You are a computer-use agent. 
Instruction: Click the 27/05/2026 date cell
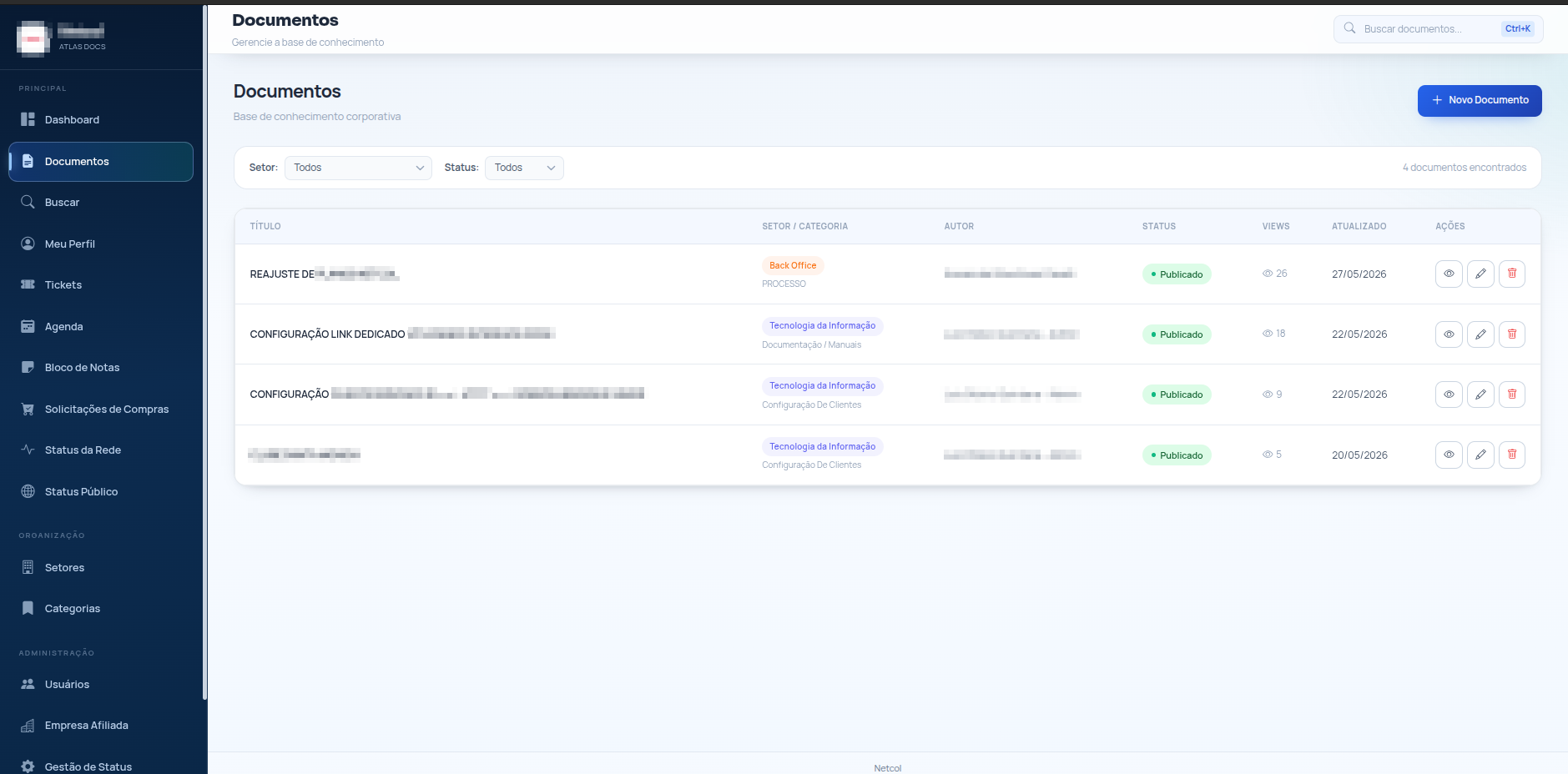pyautogui.click(x=1359, y=274)
